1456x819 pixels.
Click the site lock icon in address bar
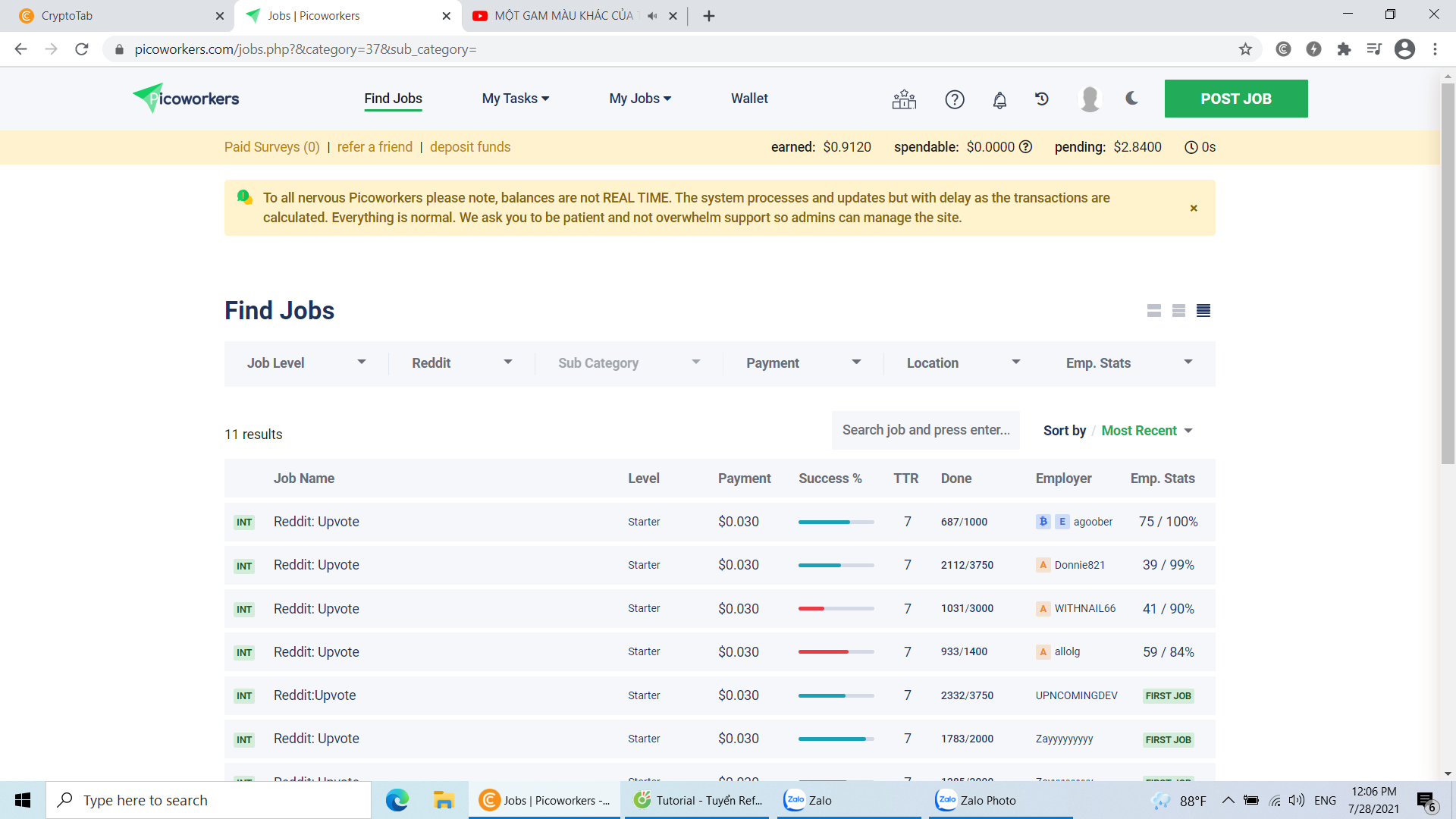pos(119,49)
